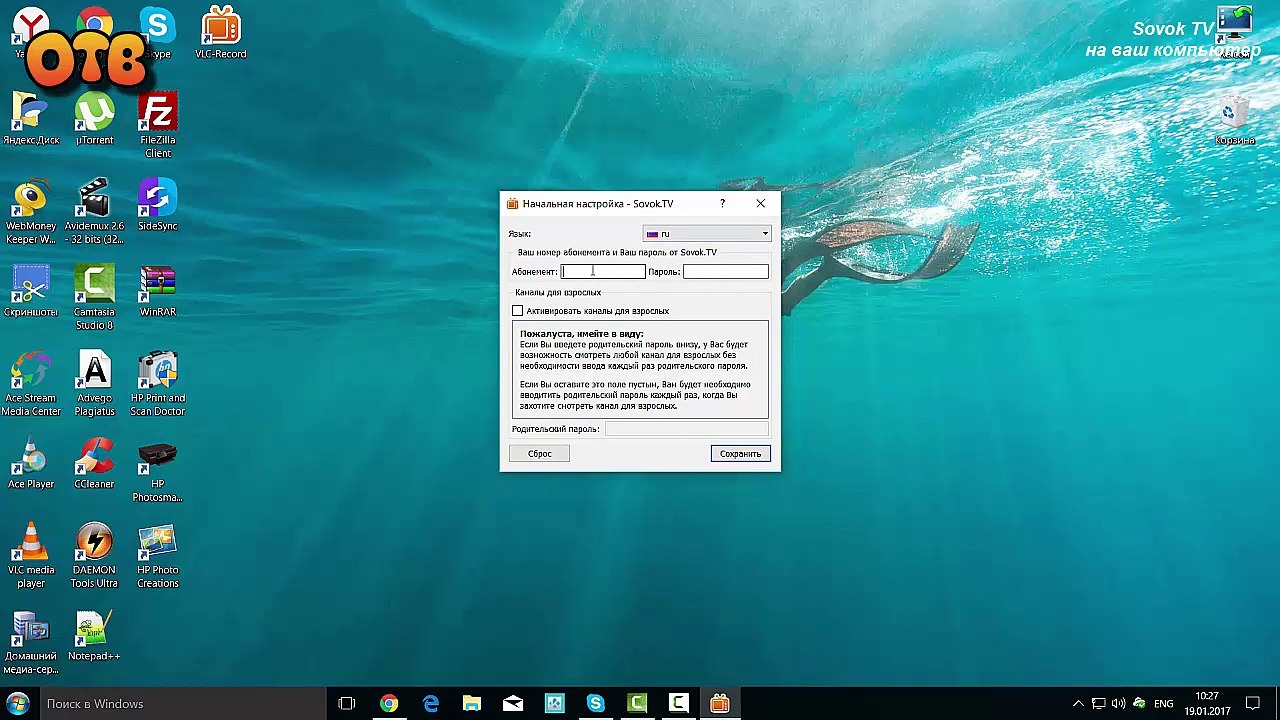Open CCleaner desktop shortcut
This screenshot has height=720, width=1280.
coord(94,460)
